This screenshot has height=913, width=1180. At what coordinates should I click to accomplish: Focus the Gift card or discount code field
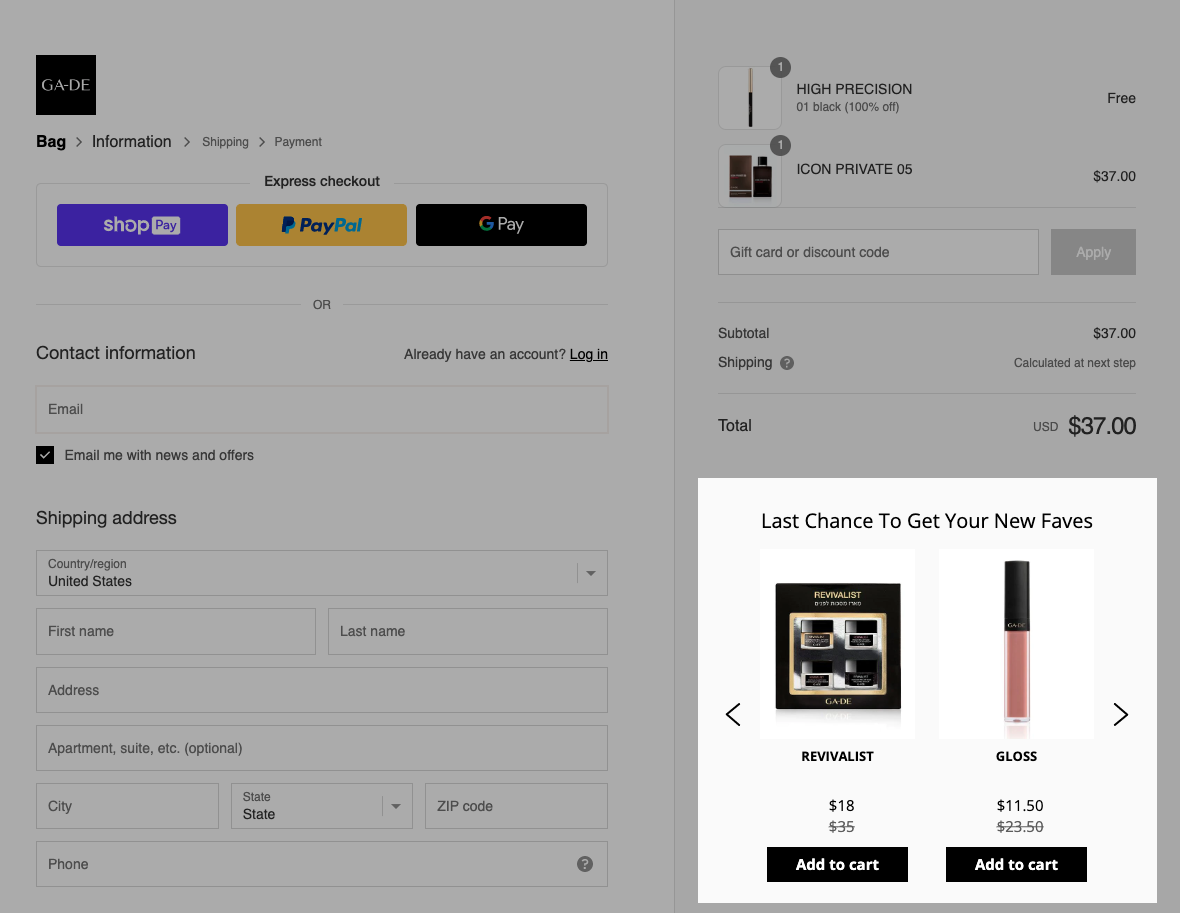tap(878, 252)
